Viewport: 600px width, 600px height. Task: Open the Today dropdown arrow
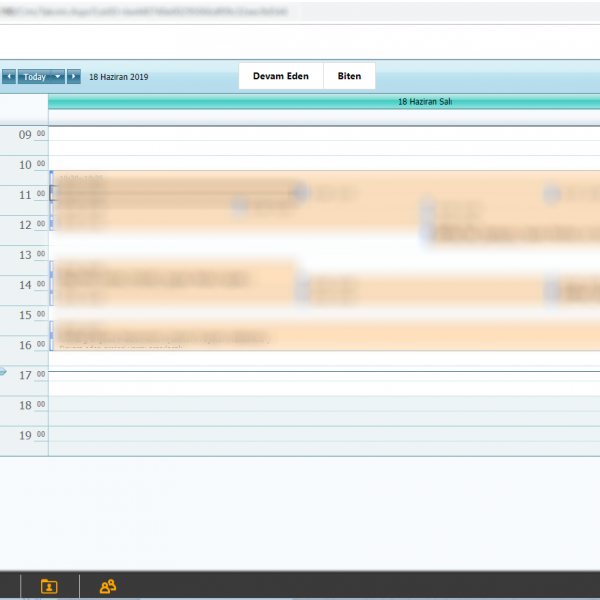[58, 77]
